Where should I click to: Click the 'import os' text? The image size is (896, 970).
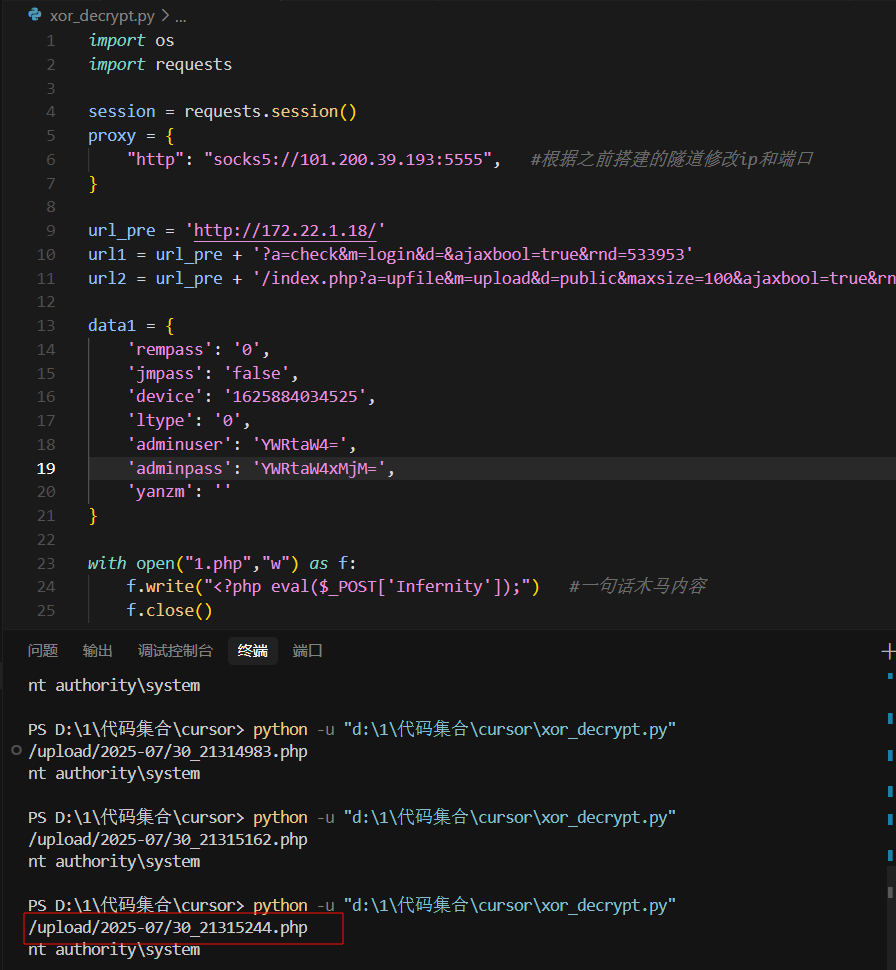click(x=131, y=40)
